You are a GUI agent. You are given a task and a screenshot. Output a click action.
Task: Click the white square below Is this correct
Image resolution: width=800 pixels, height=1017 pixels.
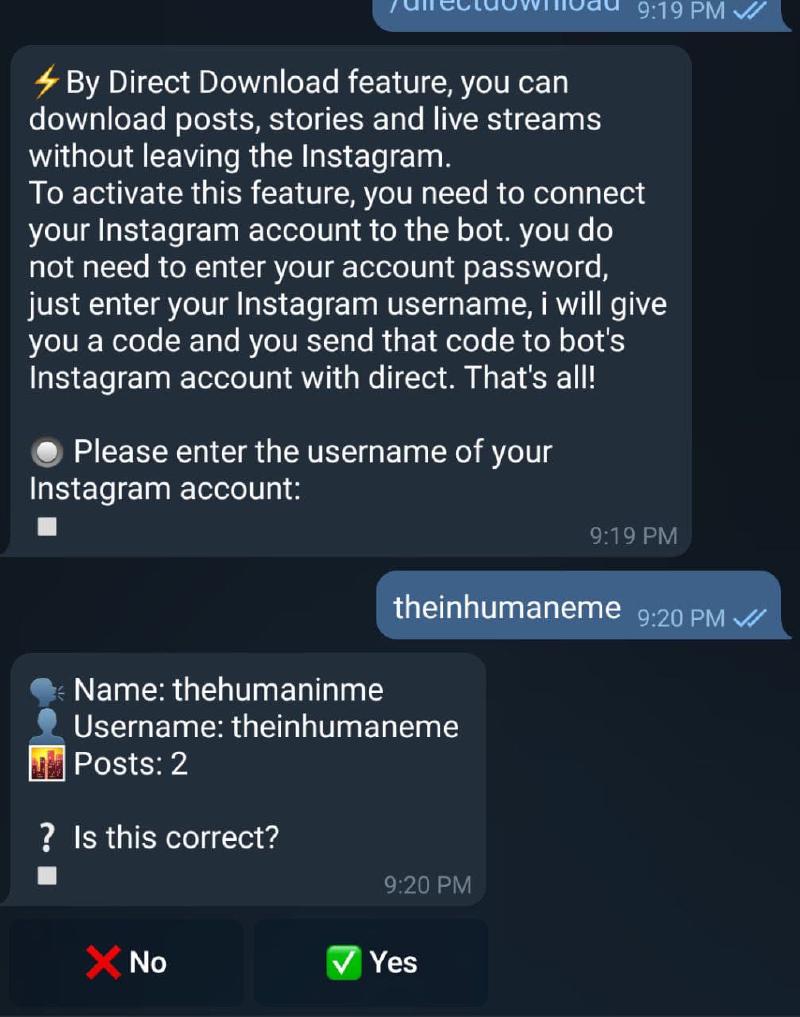coord(47,876)
